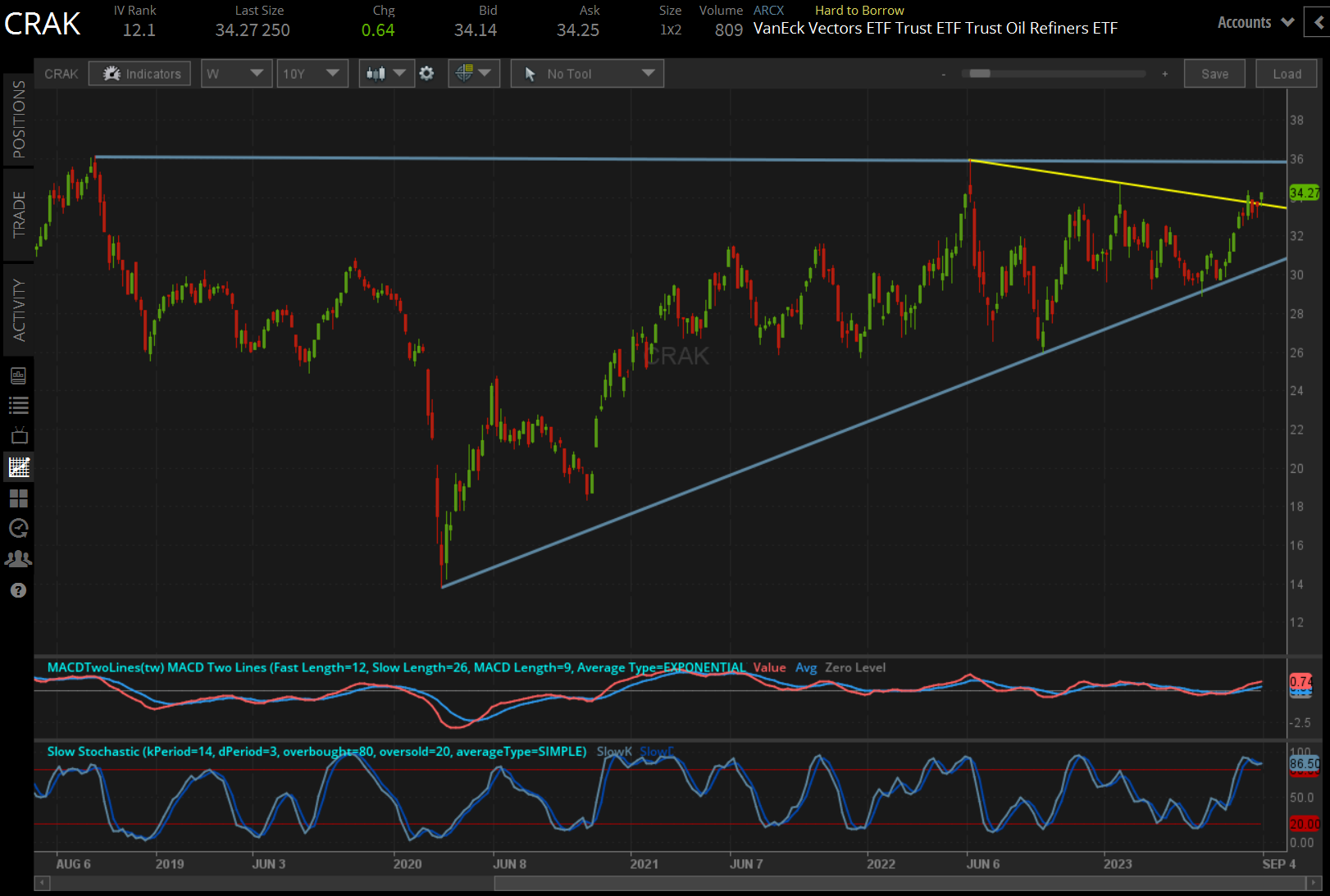Image resolution: width=1330 pixels, height=896 pixels.
Task: Expand the Accounts dropdown
Action: point(1254,22)
